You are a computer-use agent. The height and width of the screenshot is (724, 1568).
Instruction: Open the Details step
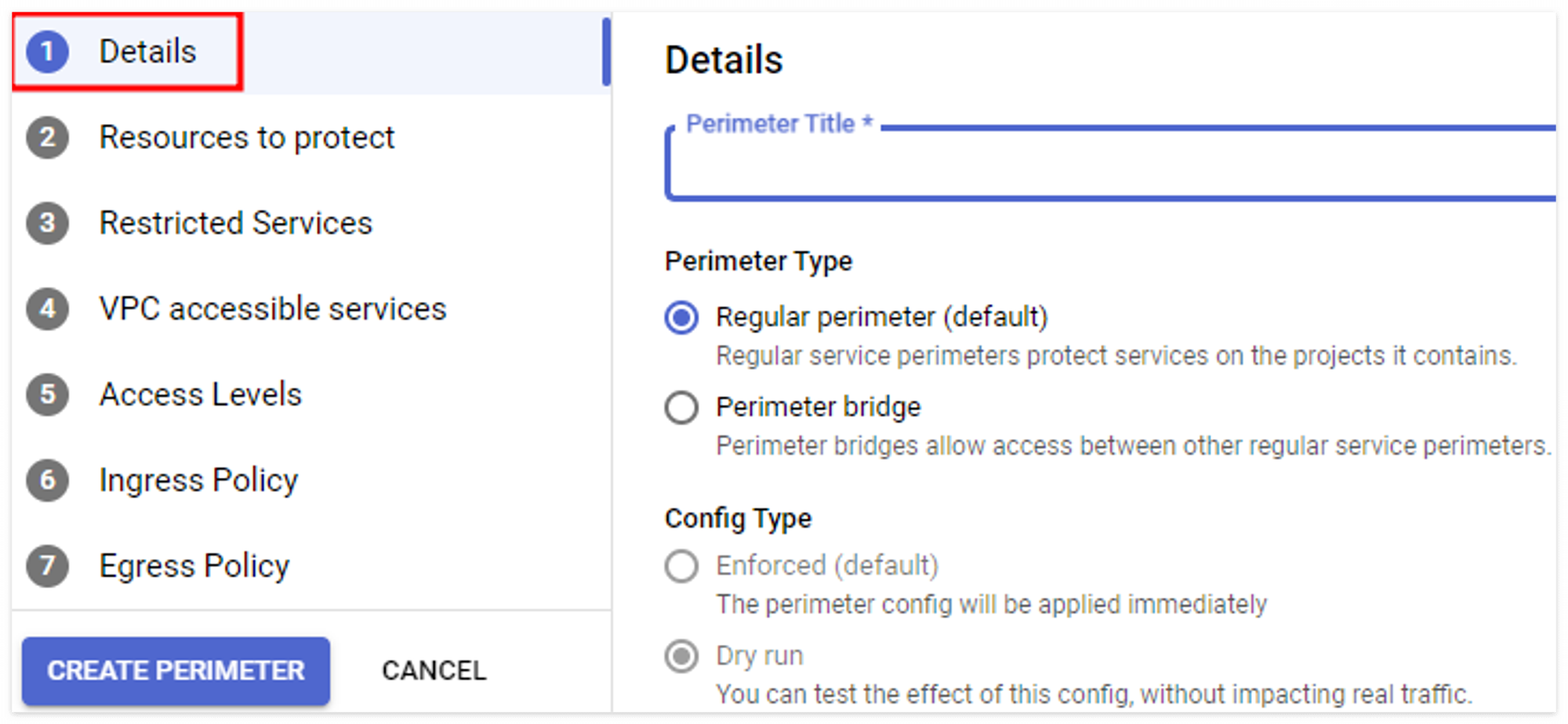coord(147,52)
